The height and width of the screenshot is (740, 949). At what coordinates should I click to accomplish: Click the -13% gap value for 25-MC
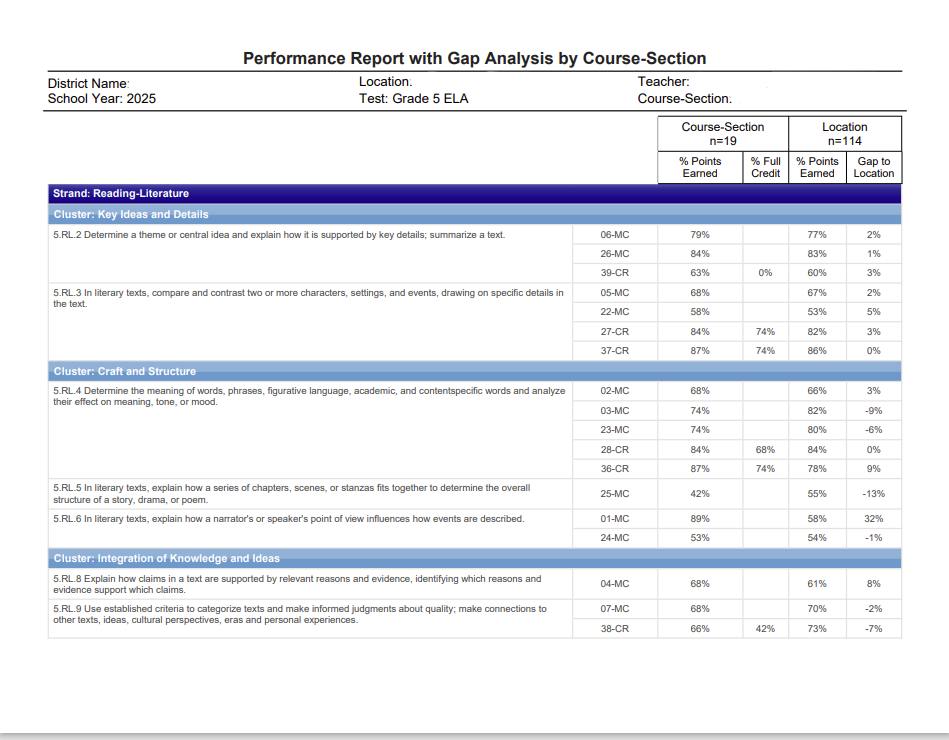[873, 494]
